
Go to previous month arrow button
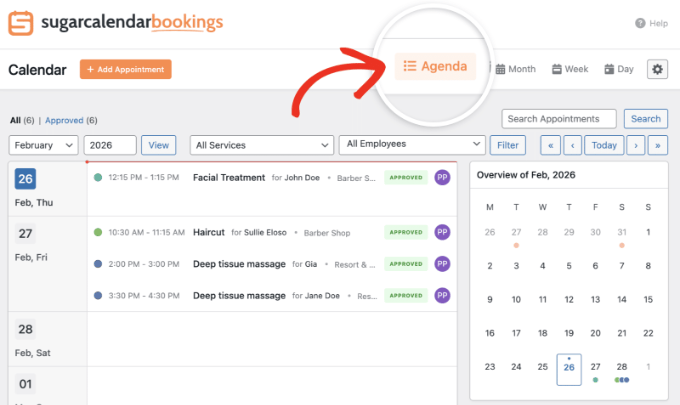click(x=572, y=145)
